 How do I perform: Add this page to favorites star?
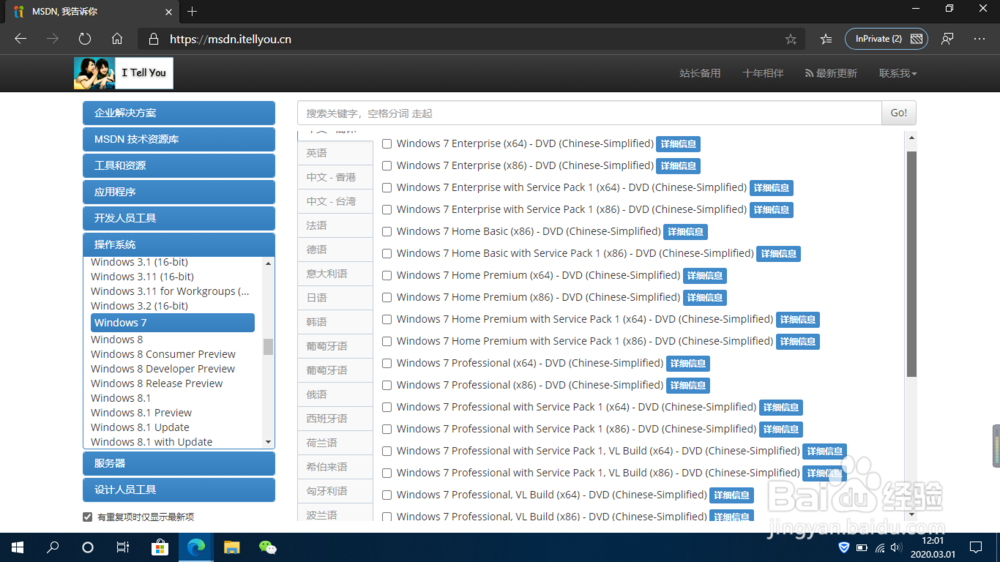pyautogui.click(x=791, y=39)
